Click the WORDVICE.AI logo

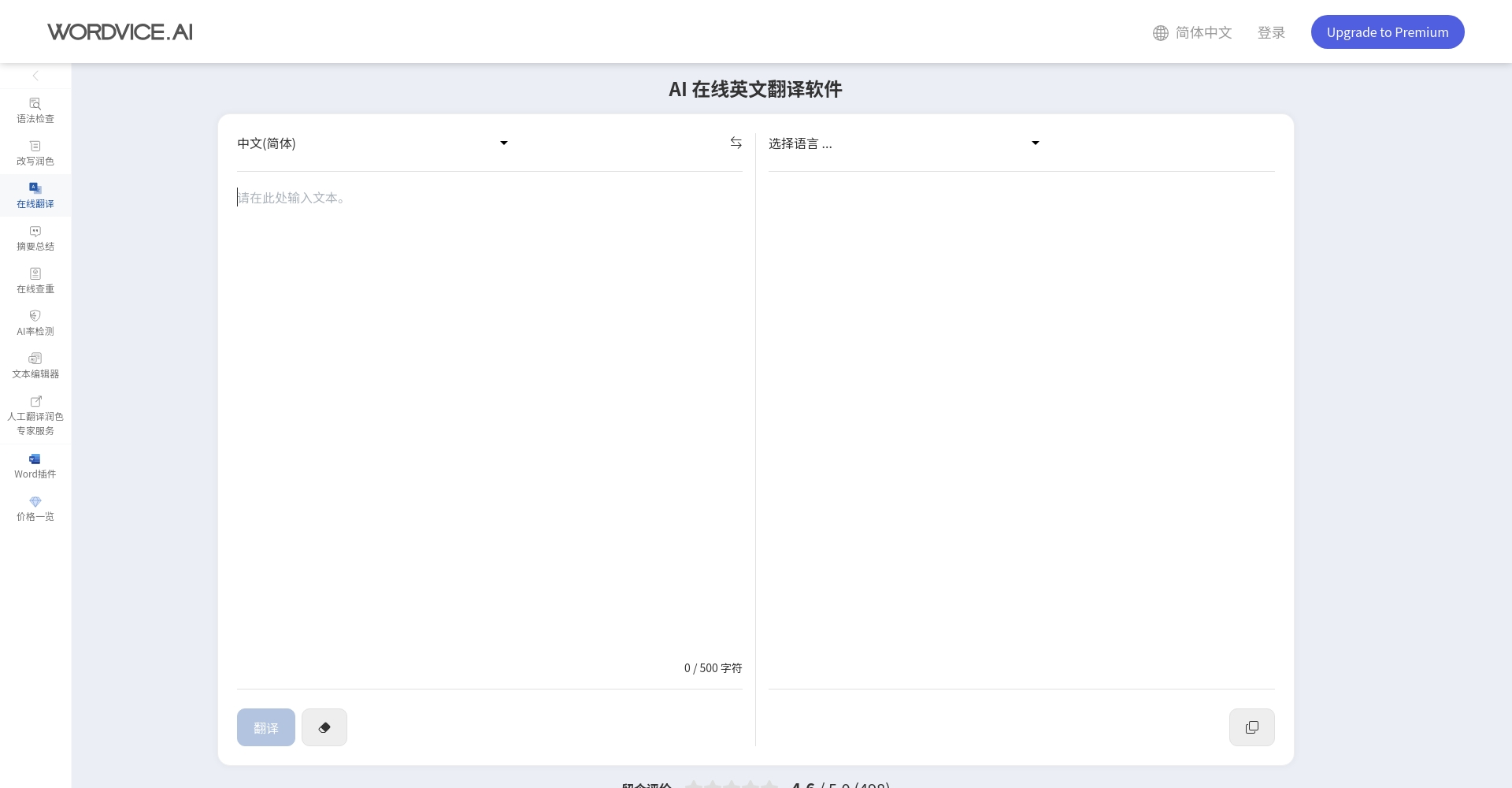click(x=120, y=32)
